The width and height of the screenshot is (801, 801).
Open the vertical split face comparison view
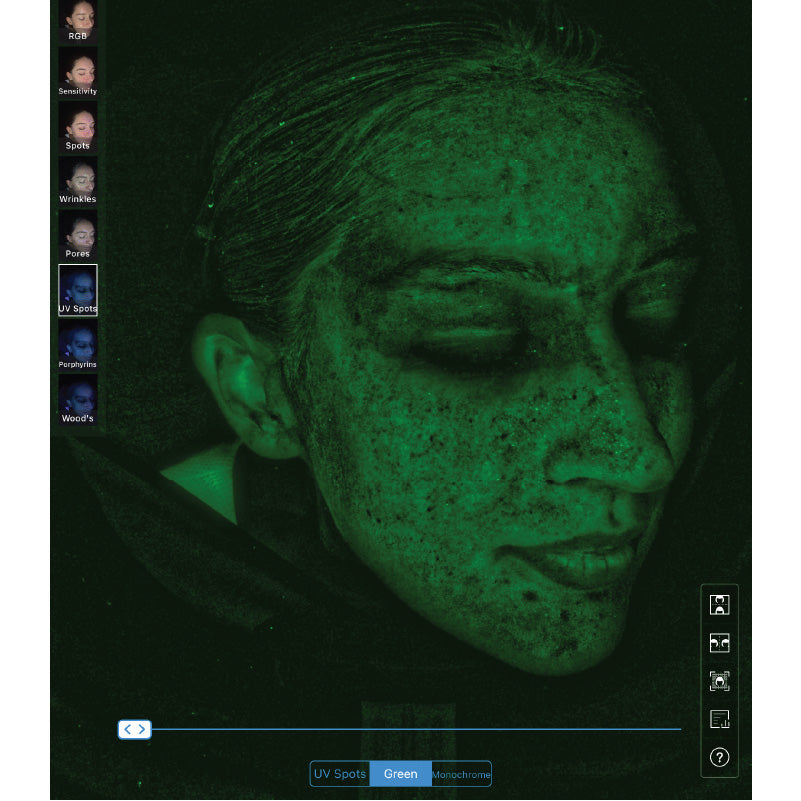coord(719,605)
